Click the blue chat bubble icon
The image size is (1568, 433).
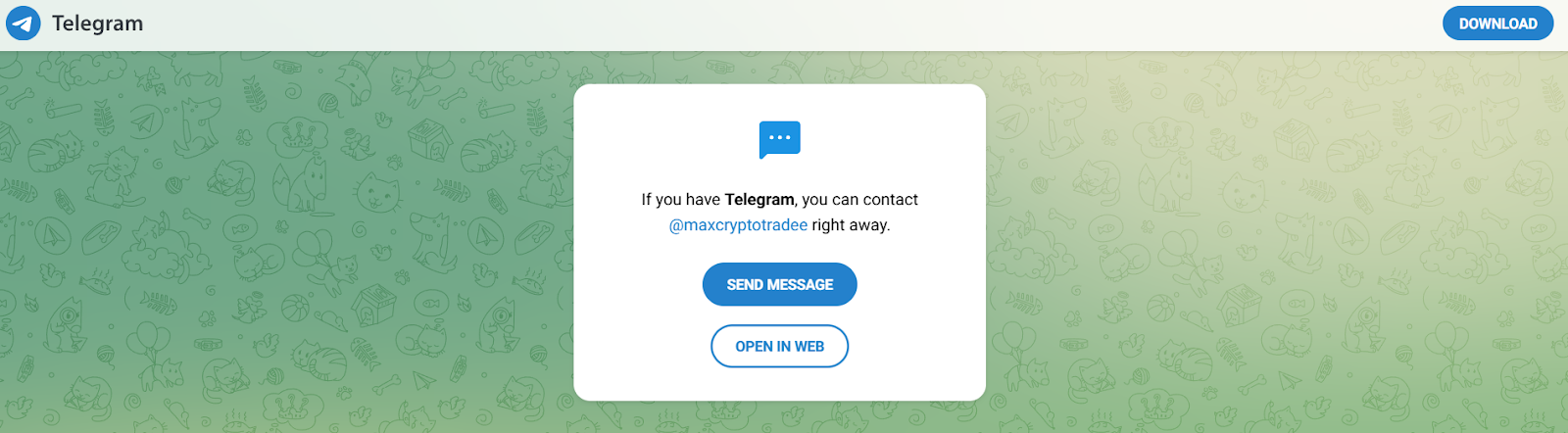(780, 139)
